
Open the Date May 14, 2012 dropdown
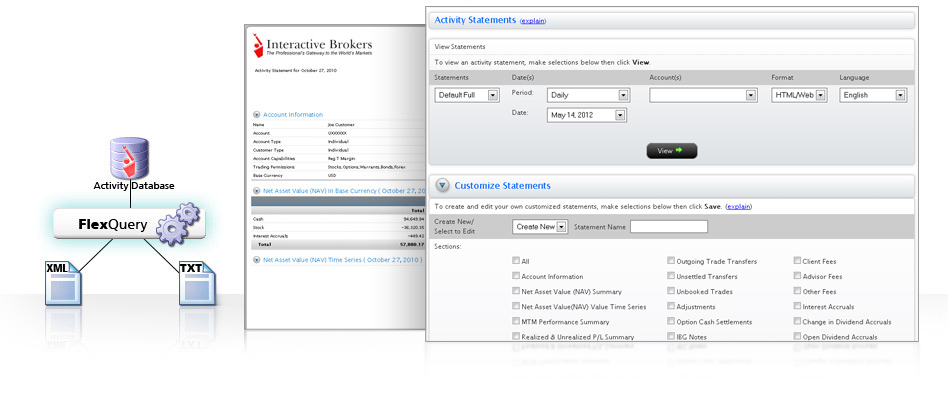coord(586,115)
